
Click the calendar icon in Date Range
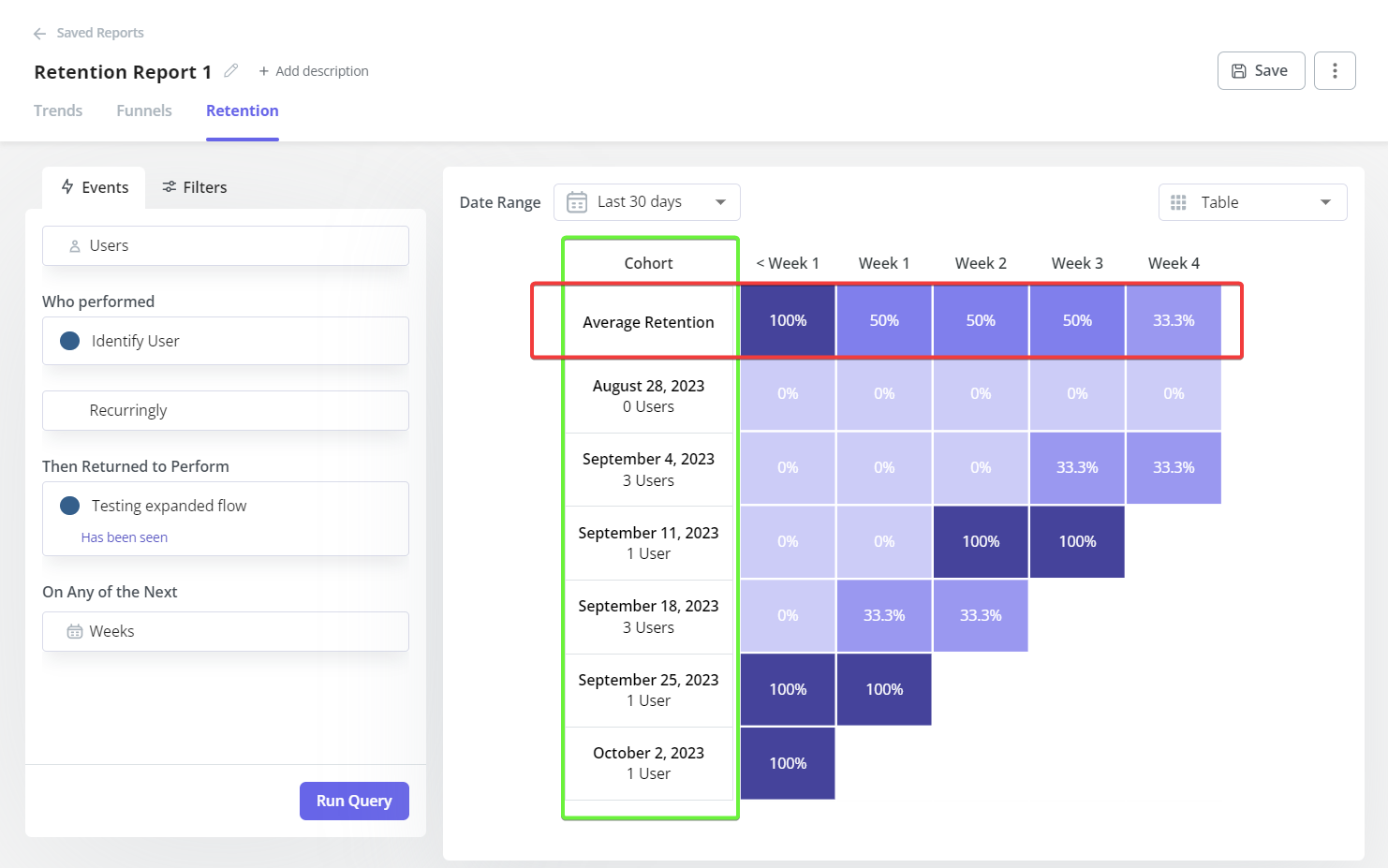click(577, 202)
